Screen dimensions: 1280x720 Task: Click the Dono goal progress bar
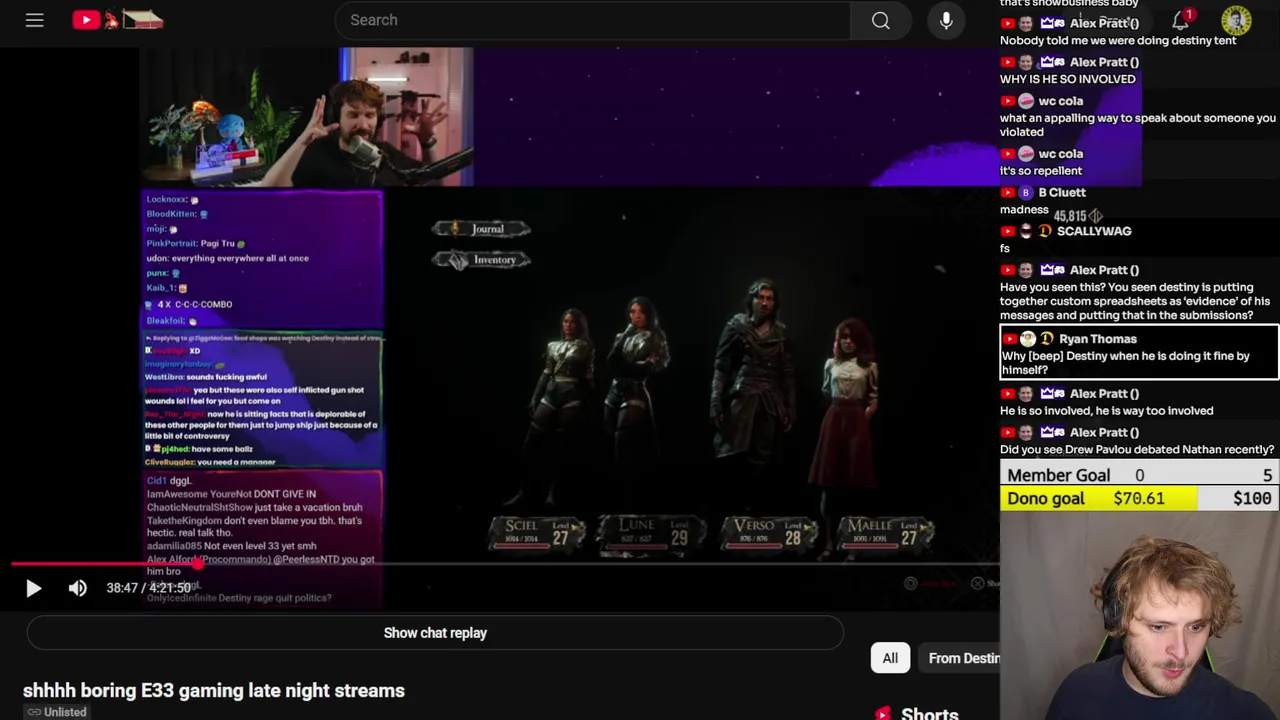1139,498
